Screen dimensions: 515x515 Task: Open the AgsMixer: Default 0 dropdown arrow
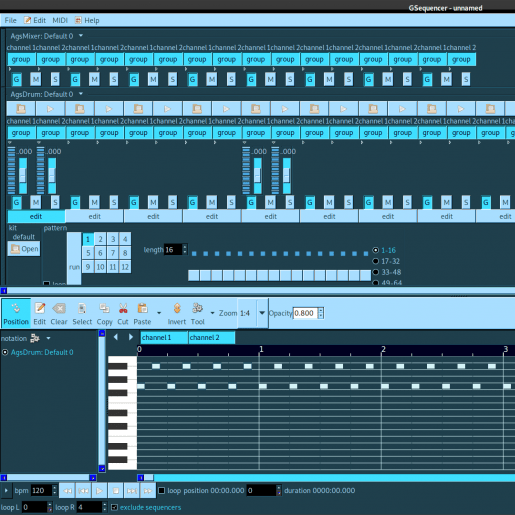pos(81,35)
